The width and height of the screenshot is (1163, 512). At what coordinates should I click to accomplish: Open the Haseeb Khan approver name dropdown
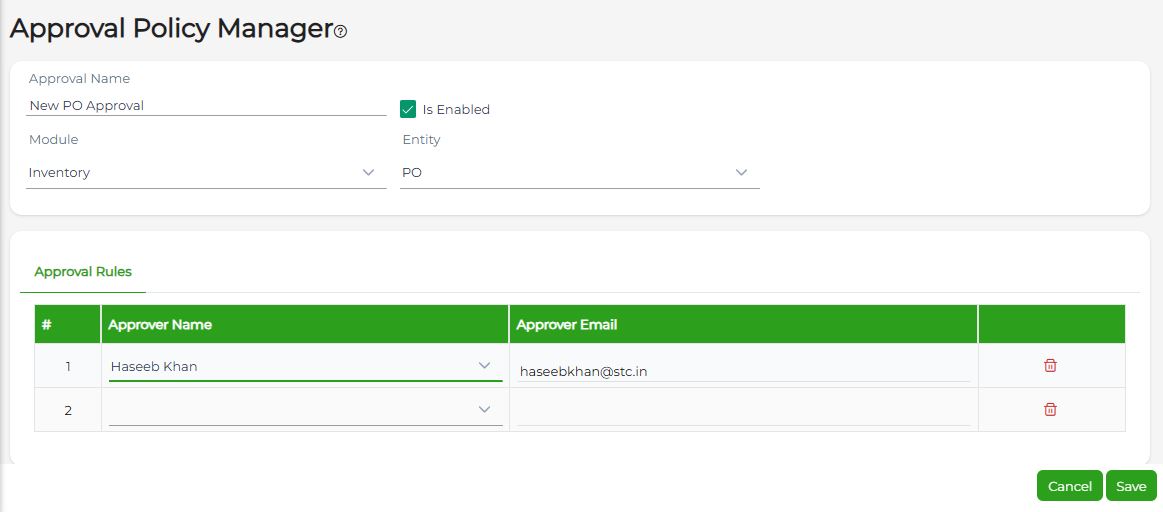(305, 366)
